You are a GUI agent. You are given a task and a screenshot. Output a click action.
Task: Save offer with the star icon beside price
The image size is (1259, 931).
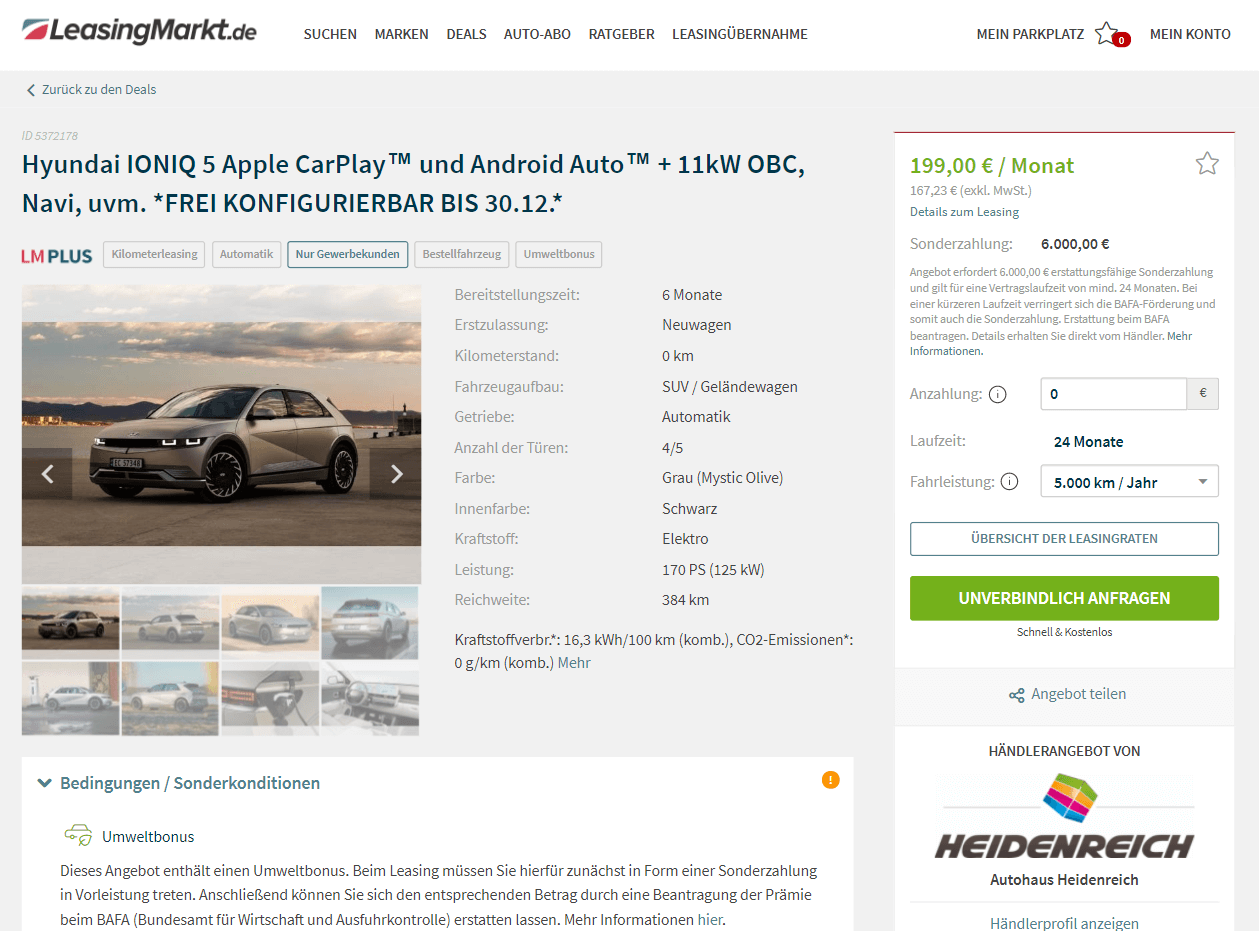tap(1207, 163)
